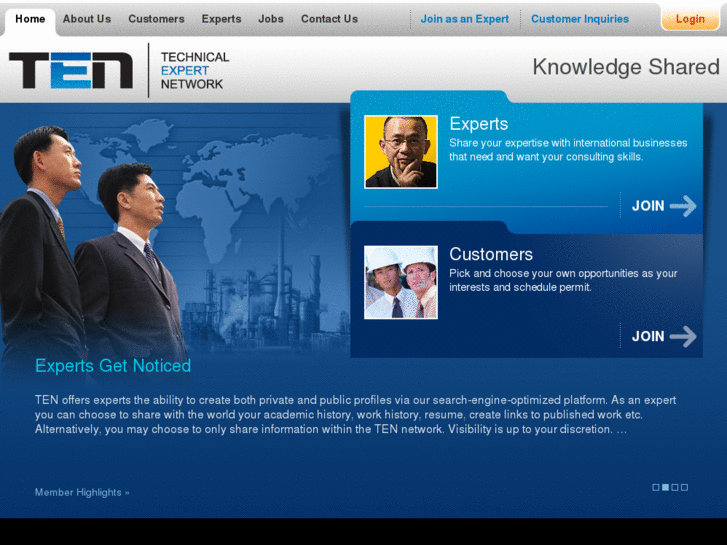Viewport: 727px width, 545px height.
Task: Navigate to the Jobs page
Action: click(271, 19)
